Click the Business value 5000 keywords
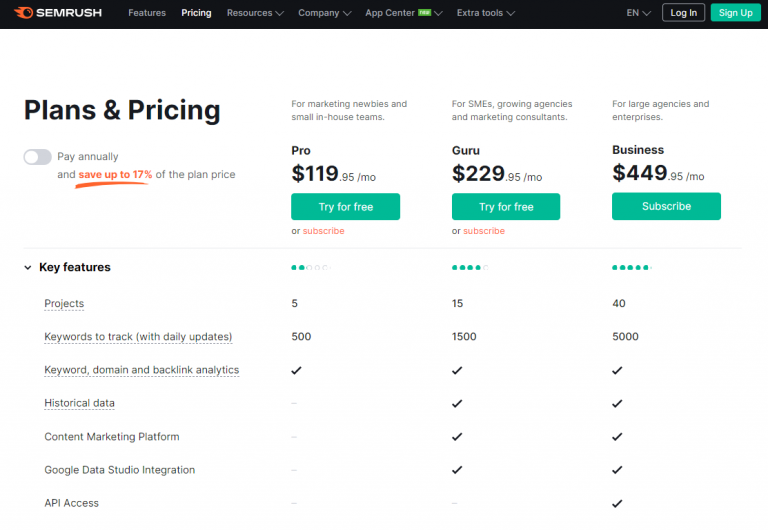This screenshot has height=530, width=768. [625, 337]
